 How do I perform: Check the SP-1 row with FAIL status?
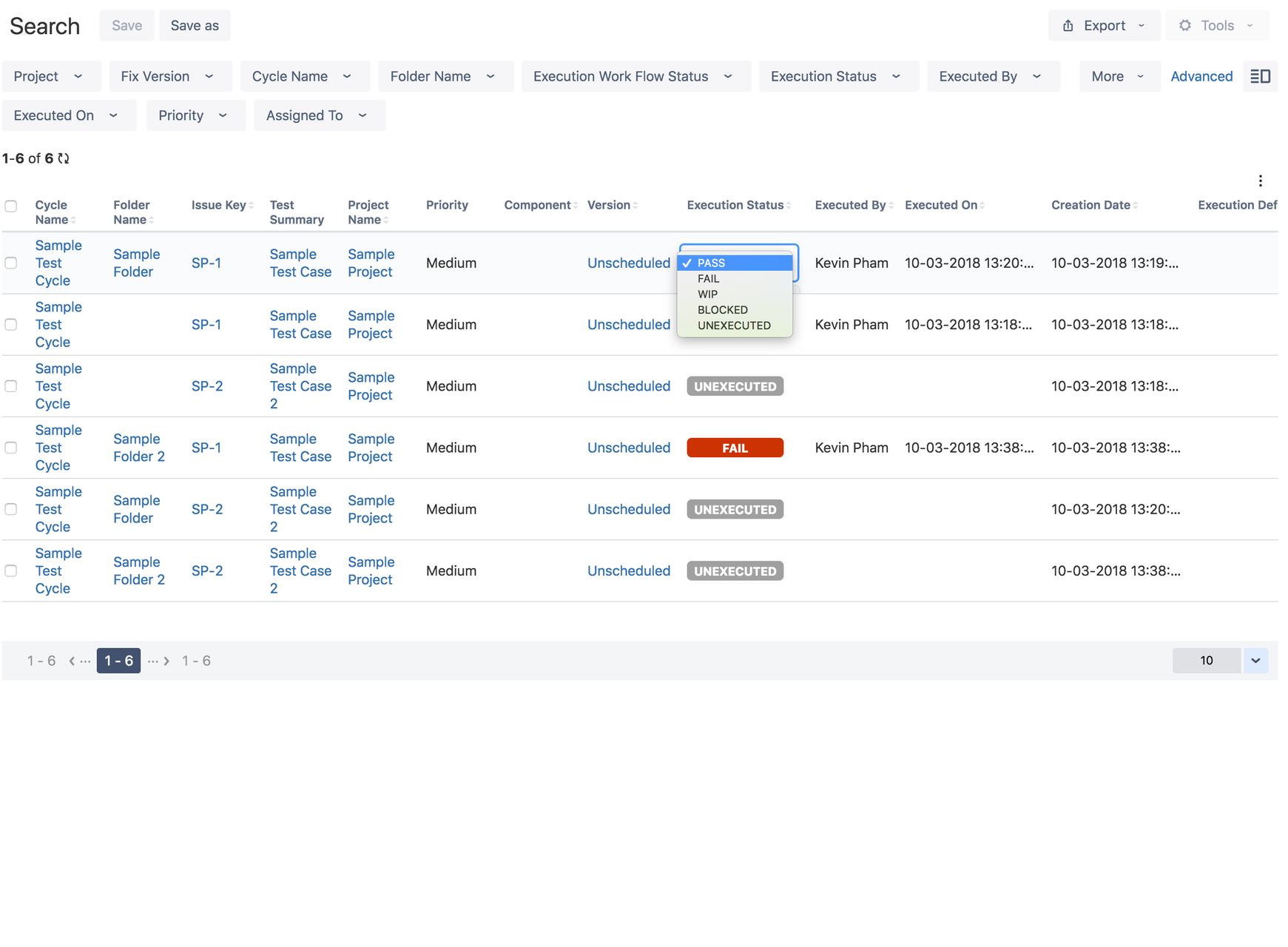pos(11,448)
